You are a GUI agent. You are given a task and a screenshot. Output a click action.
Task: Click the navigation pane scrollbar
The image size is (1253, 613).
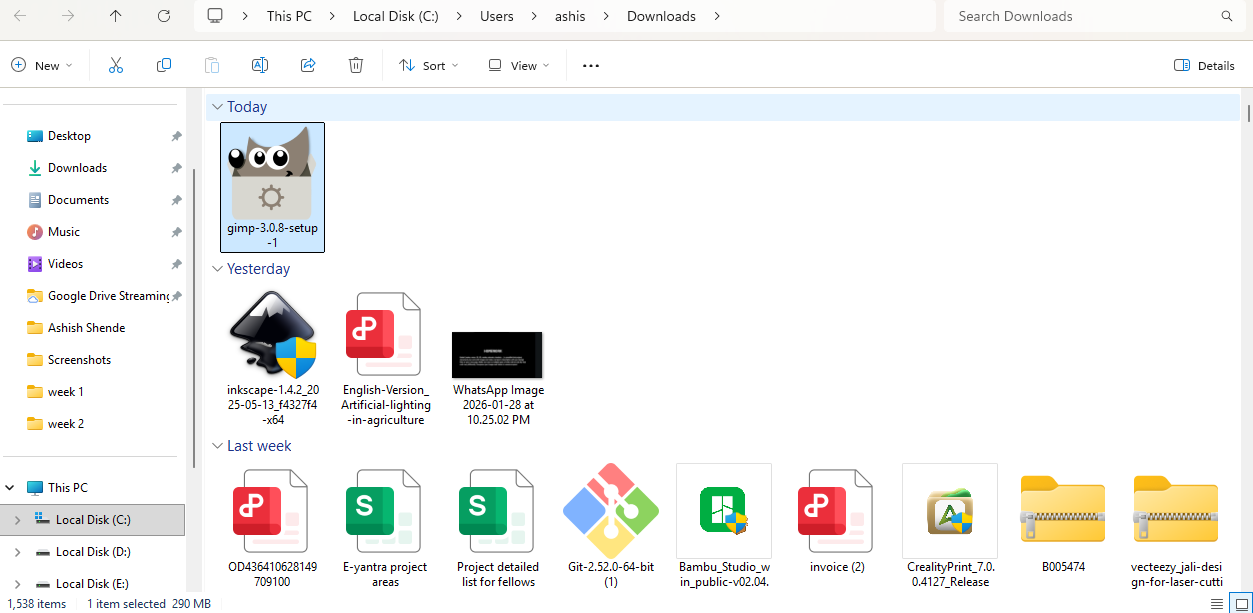point(194,318)
